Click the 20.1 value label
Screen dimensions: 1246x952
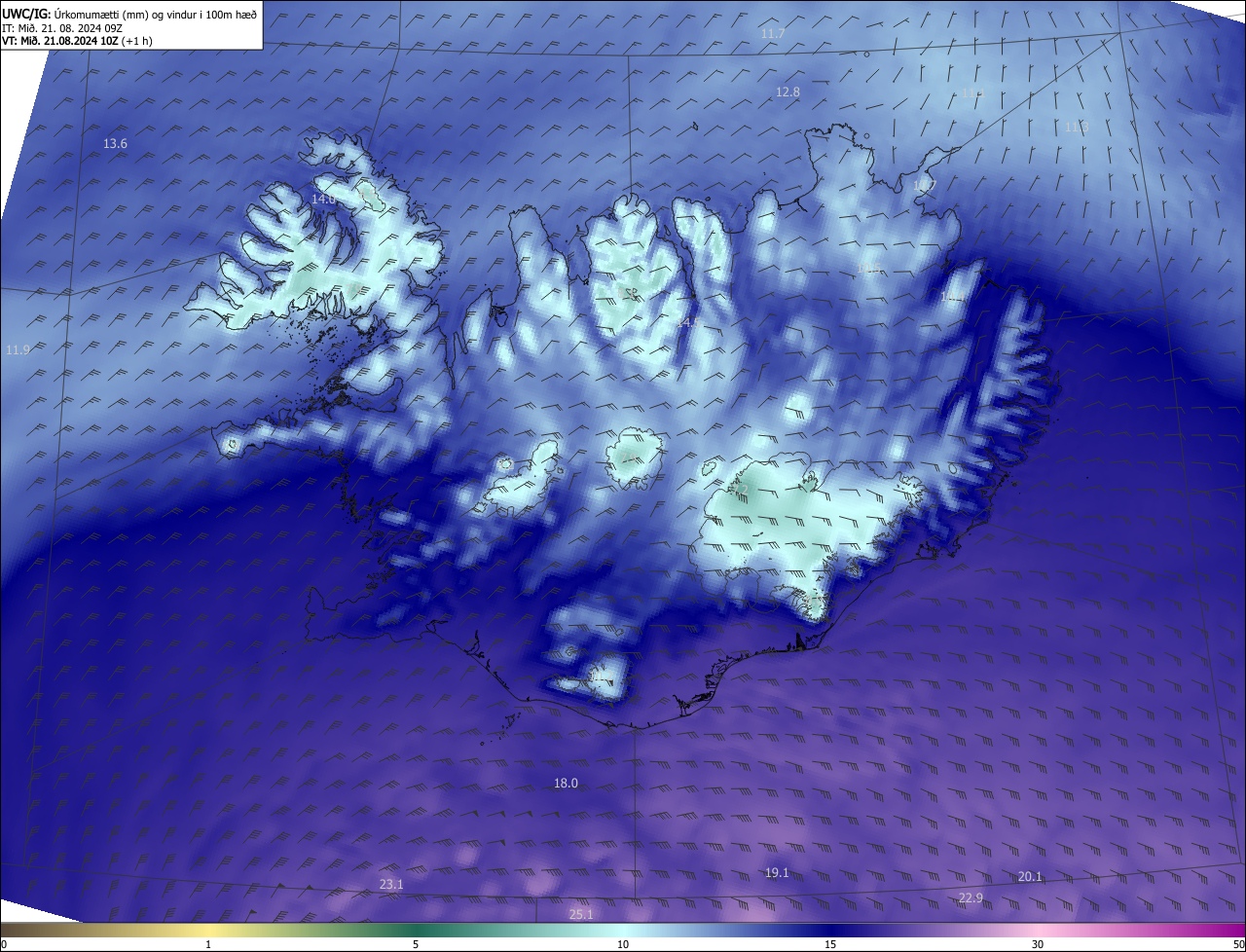click(x=1030, y=877)
